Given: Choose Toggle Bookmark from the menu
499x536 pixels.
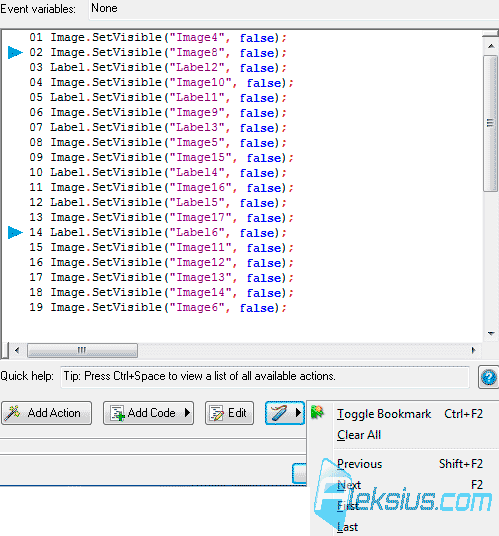Looking at the screenshot, I should coord(384,414).
